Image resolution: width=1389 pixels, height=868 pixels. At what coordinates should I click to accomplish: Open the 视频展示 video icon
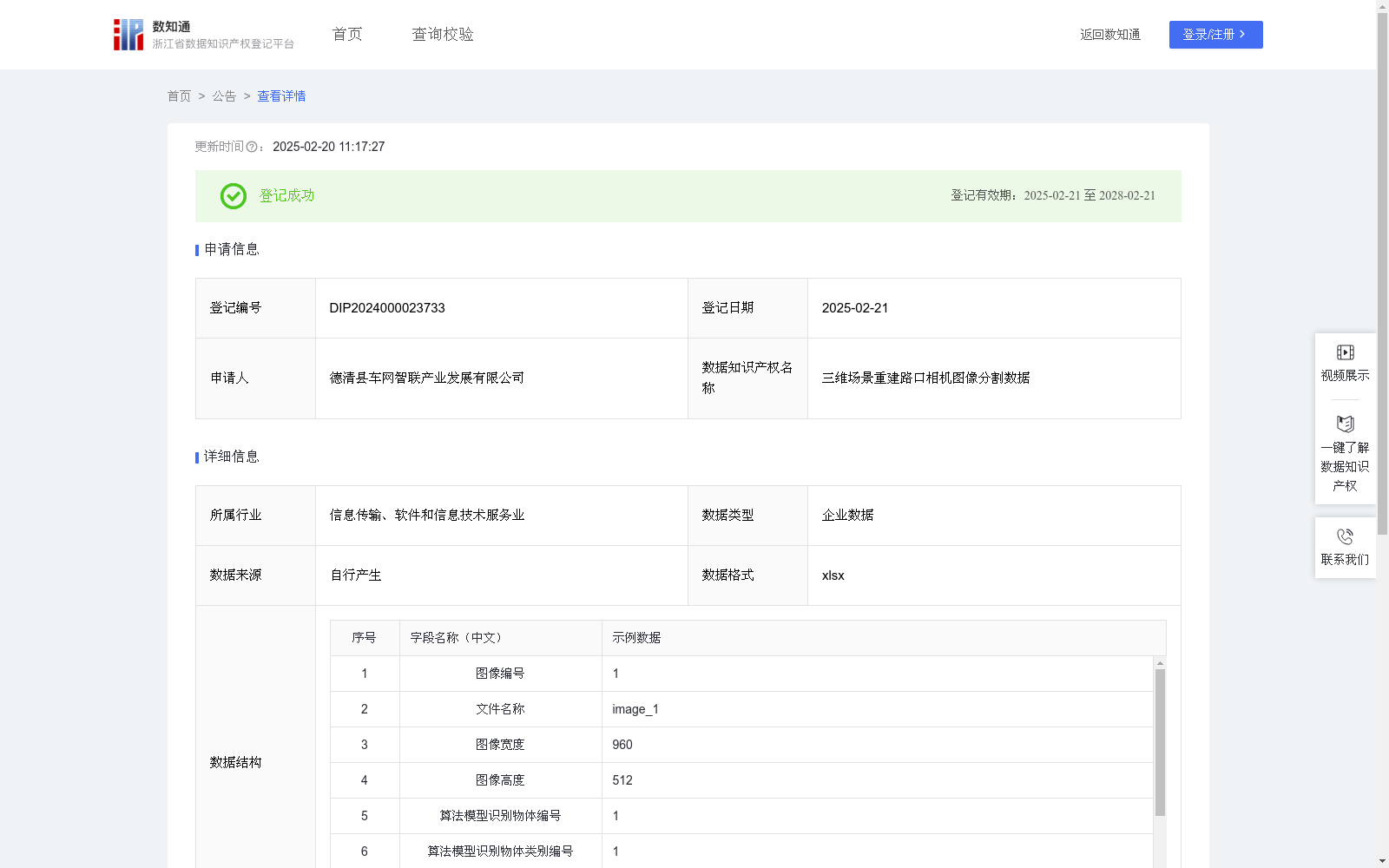tap(1345, 352)
